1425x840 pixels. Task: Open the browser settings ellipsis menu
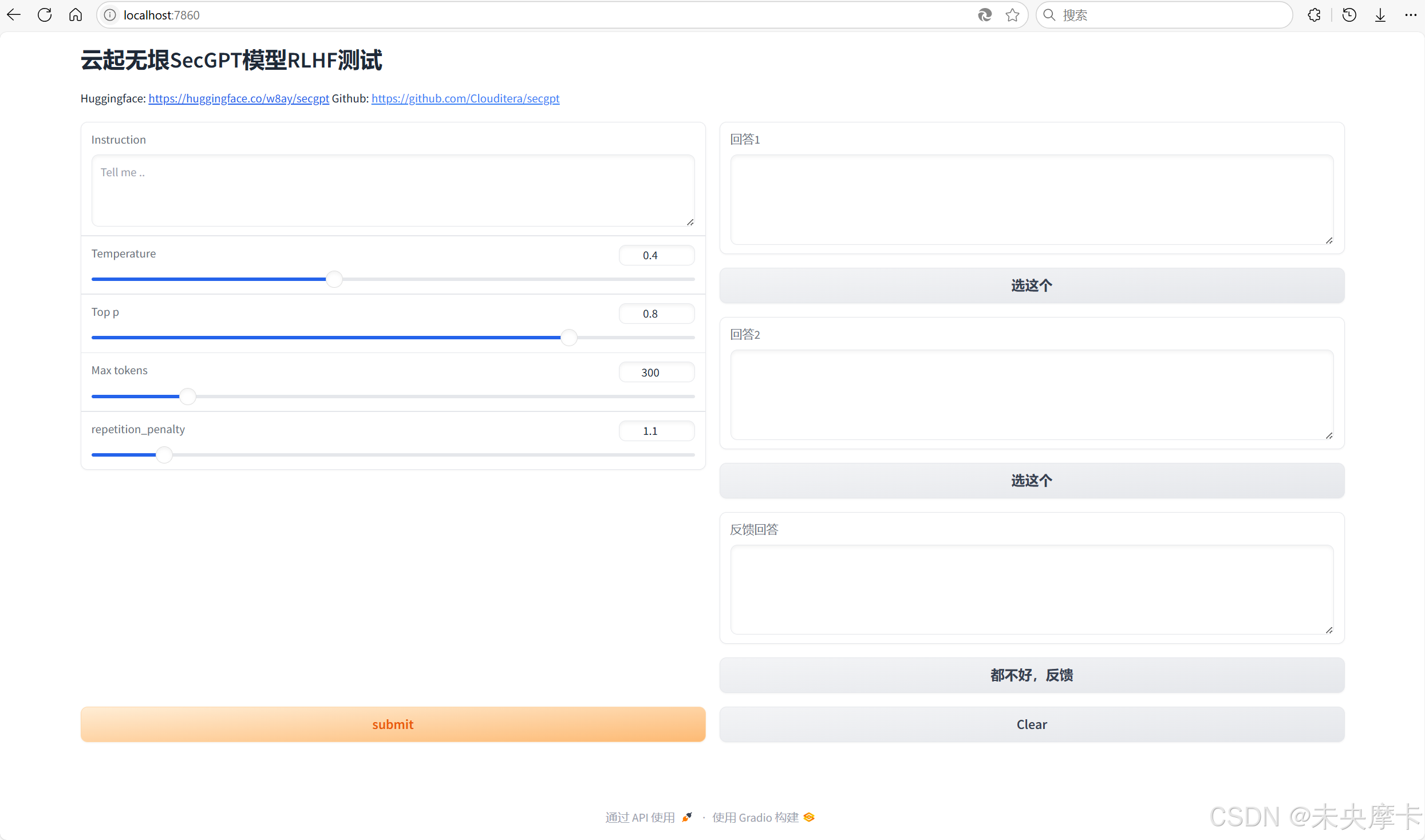1410,14
